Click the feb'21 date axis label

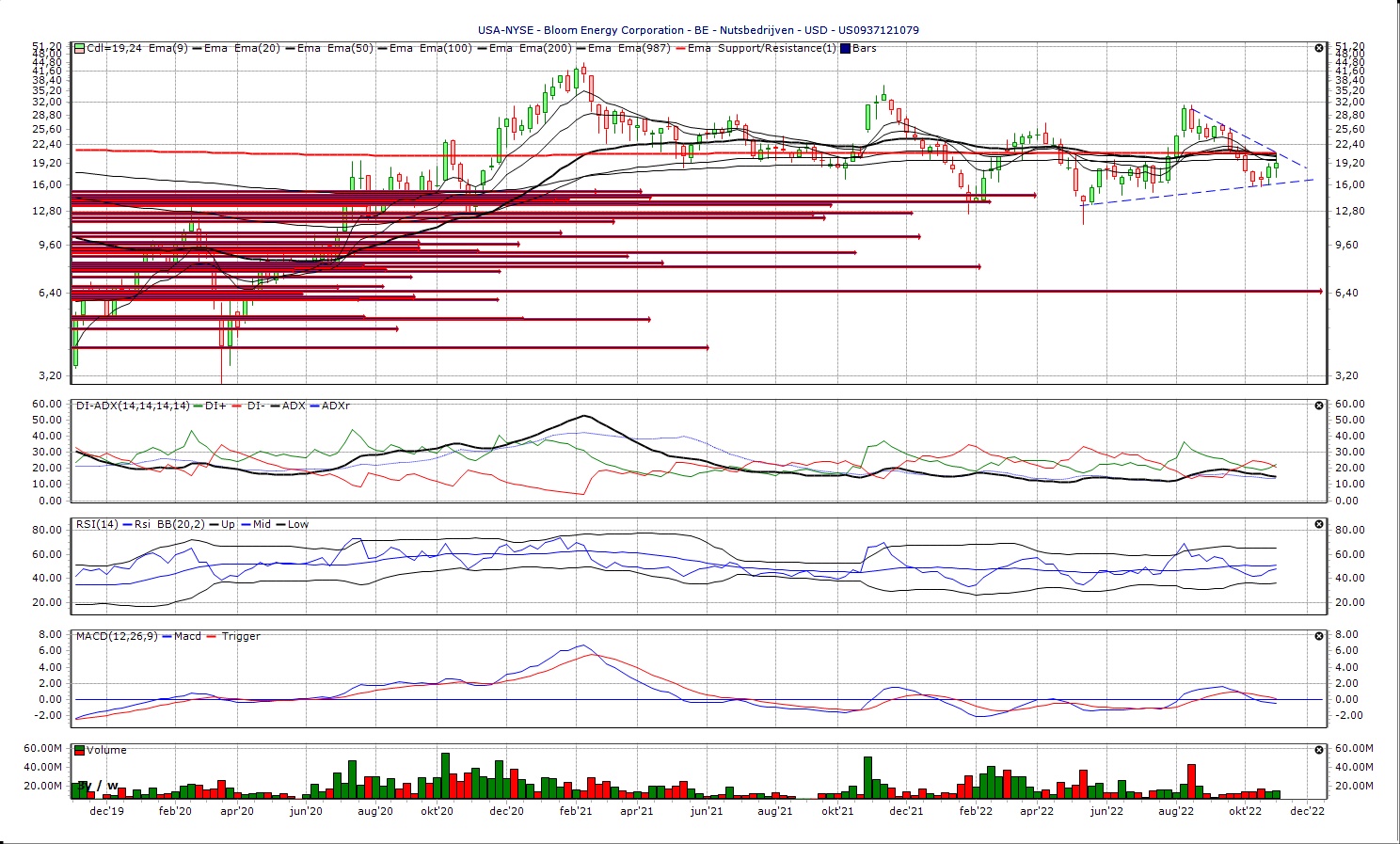pyautogui.click(x=576, y=811)
